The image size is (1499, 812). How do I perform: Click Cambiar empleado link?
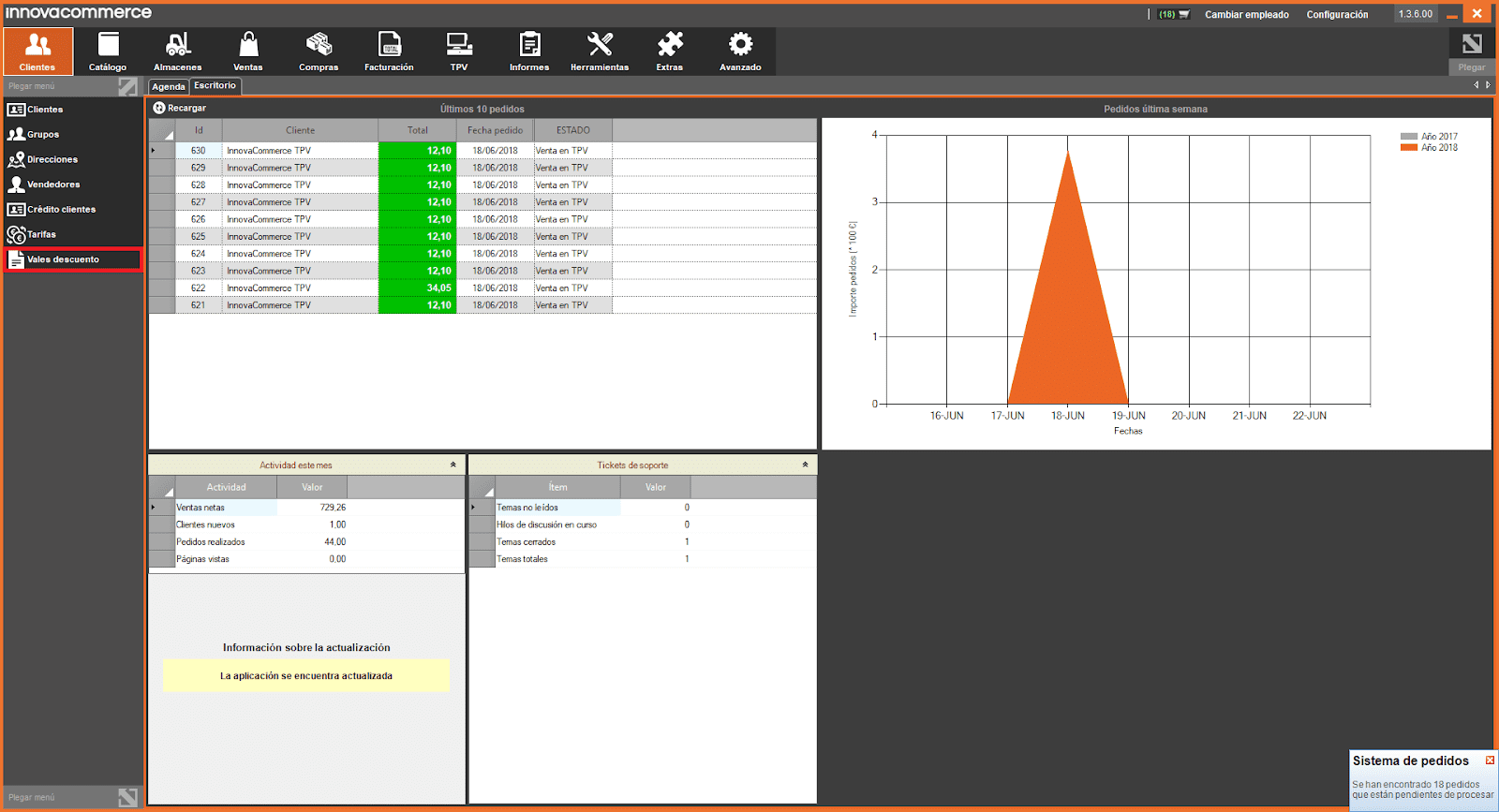[1246, 15]
